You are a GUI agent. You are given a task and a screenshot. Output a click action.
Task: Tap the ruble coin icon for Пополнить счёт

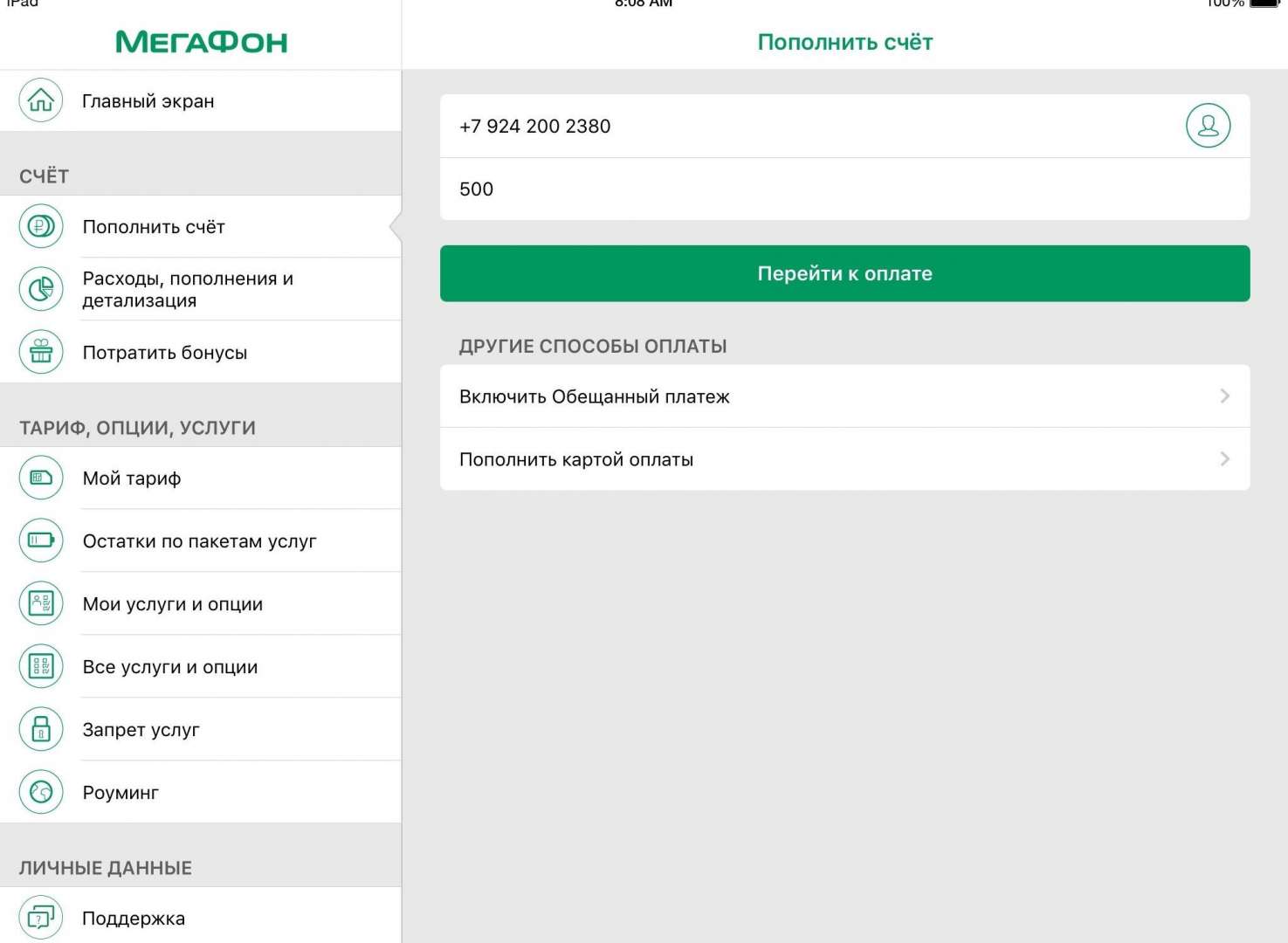click(41, 226)
